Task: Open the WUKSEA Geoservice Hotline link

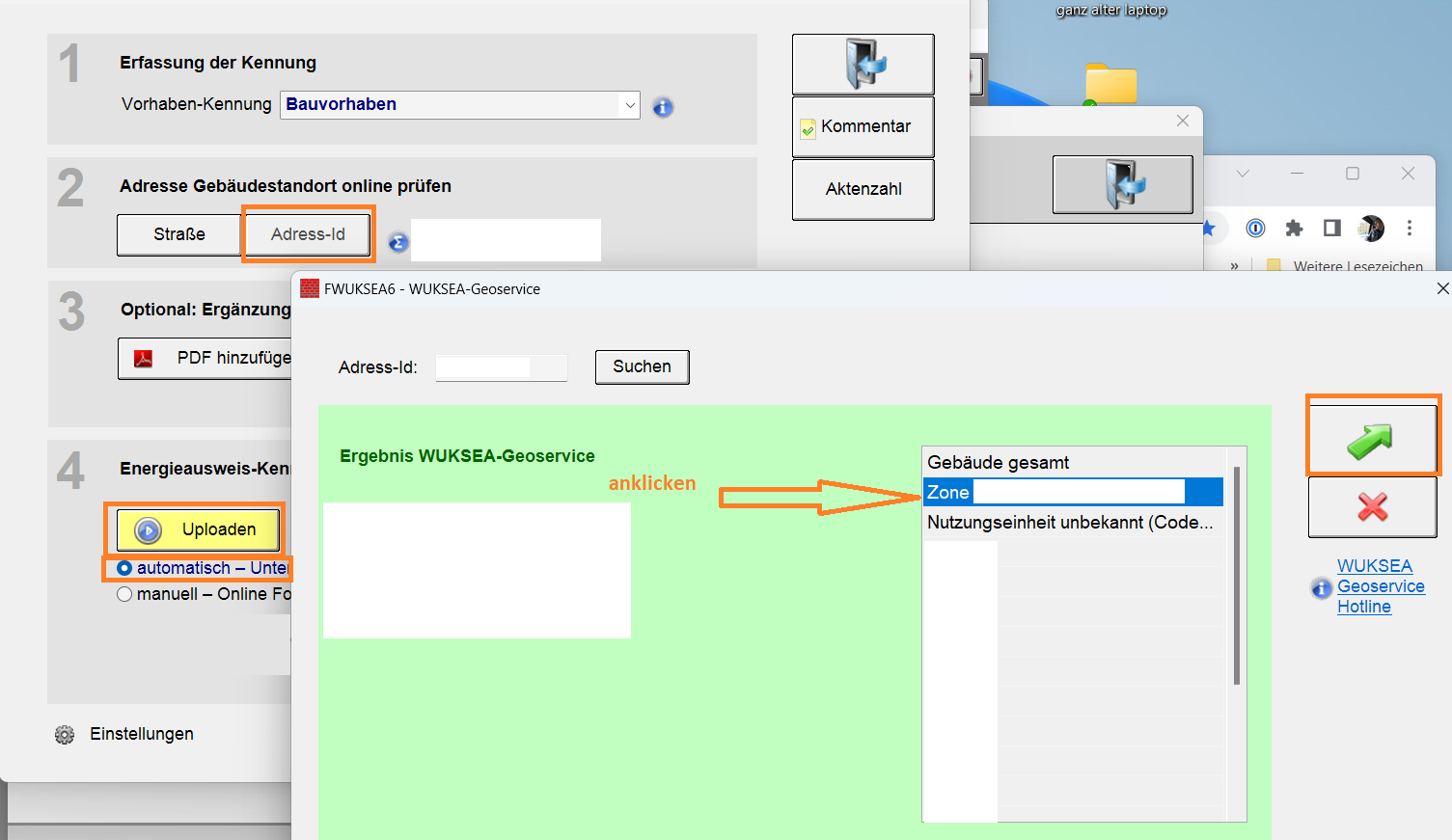Action: click(1380, 586)
